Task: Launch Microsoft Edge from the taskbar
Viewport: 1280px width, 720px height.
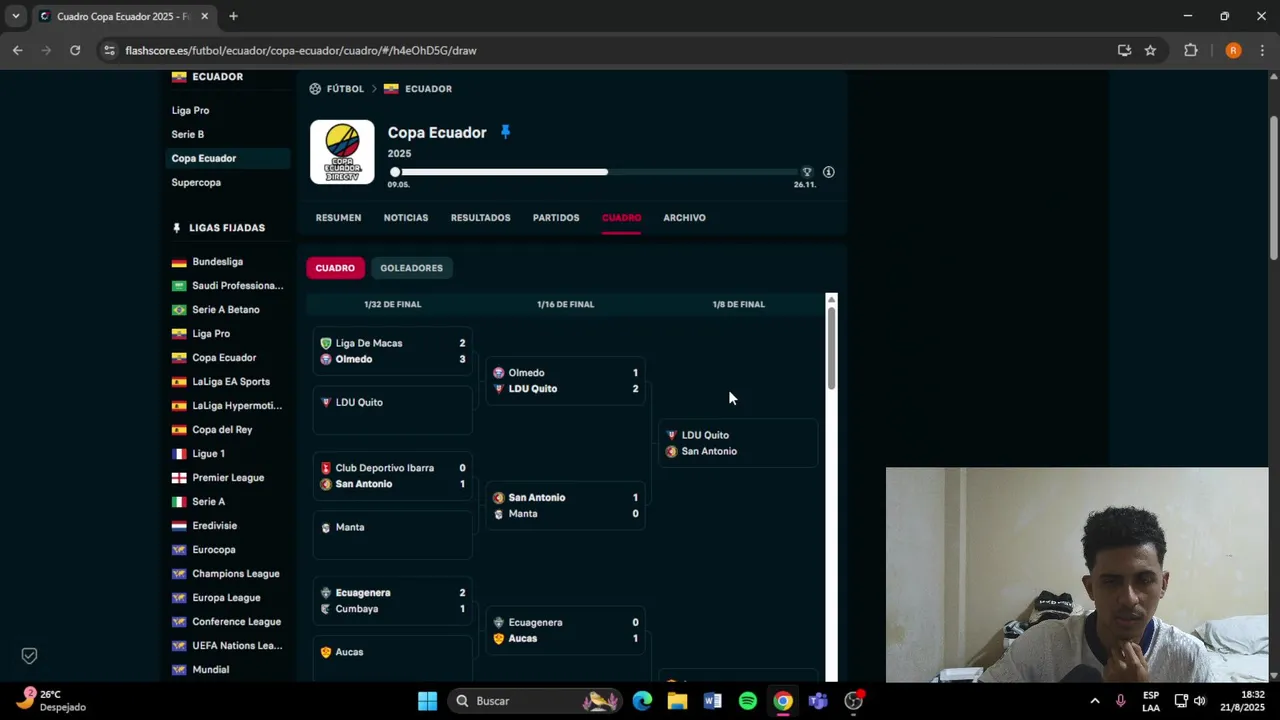Action: coord(642,701)
